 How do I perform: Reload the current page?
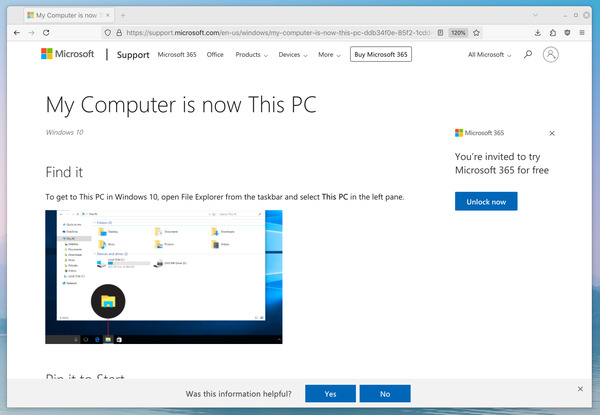pyautogui.click(x=46, y=33)
